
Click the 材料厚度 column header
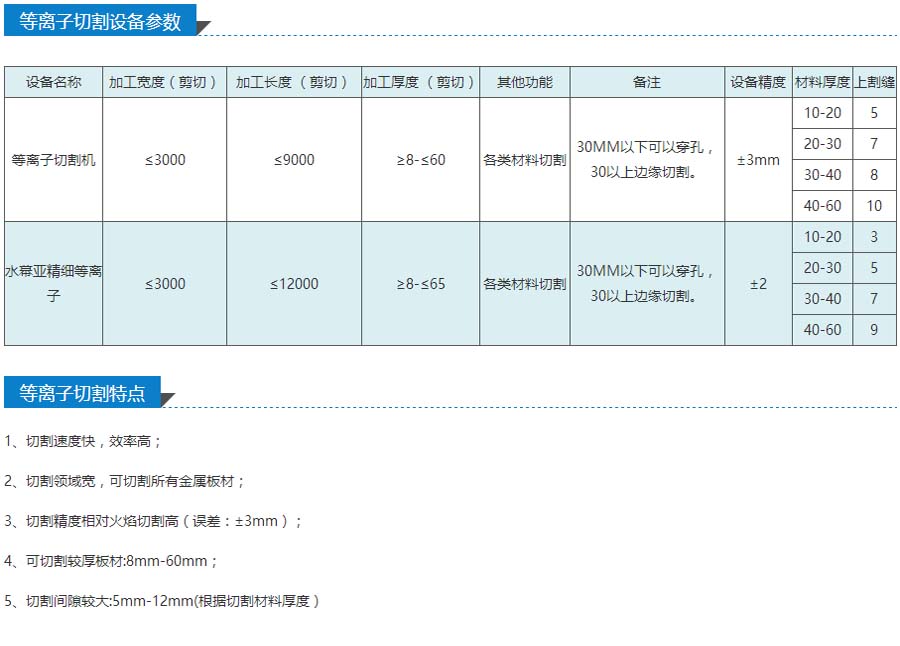pyautogui.click(x=822, y=82)
